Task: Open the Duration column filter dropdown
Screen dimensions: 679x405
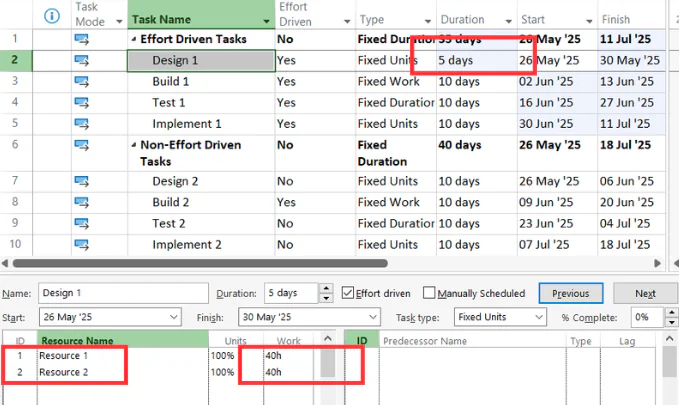Action: (508, 21)
